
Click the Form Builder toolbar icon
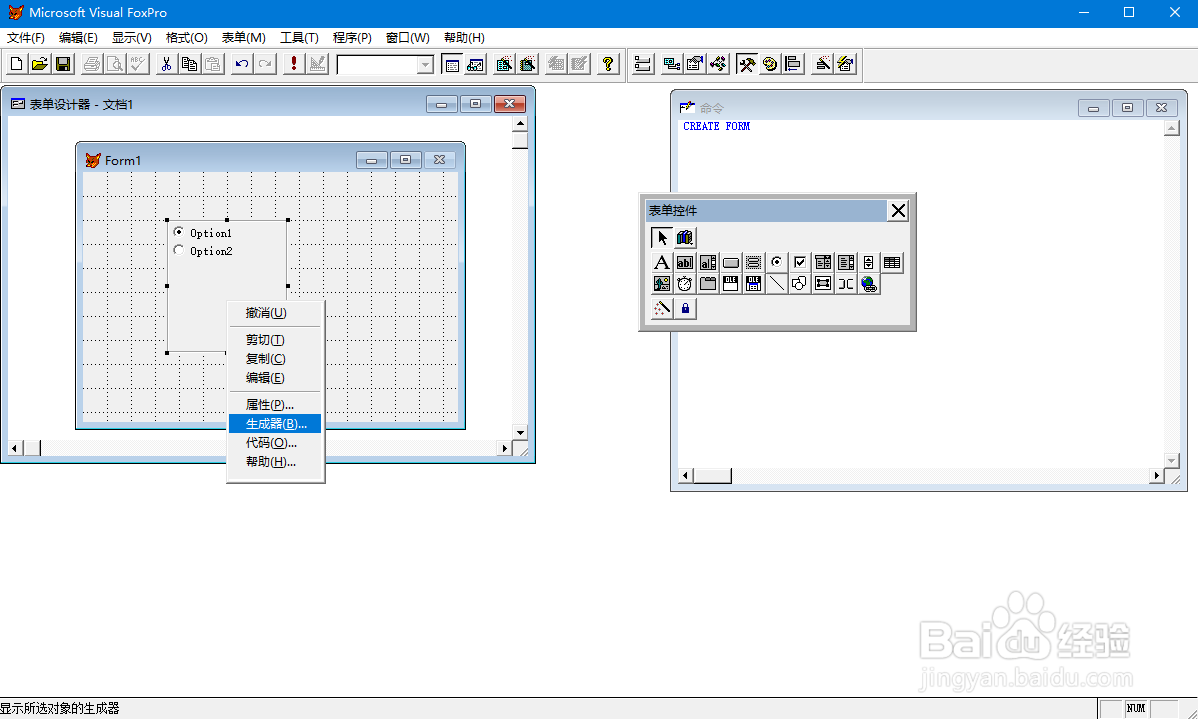coord(822,64)
